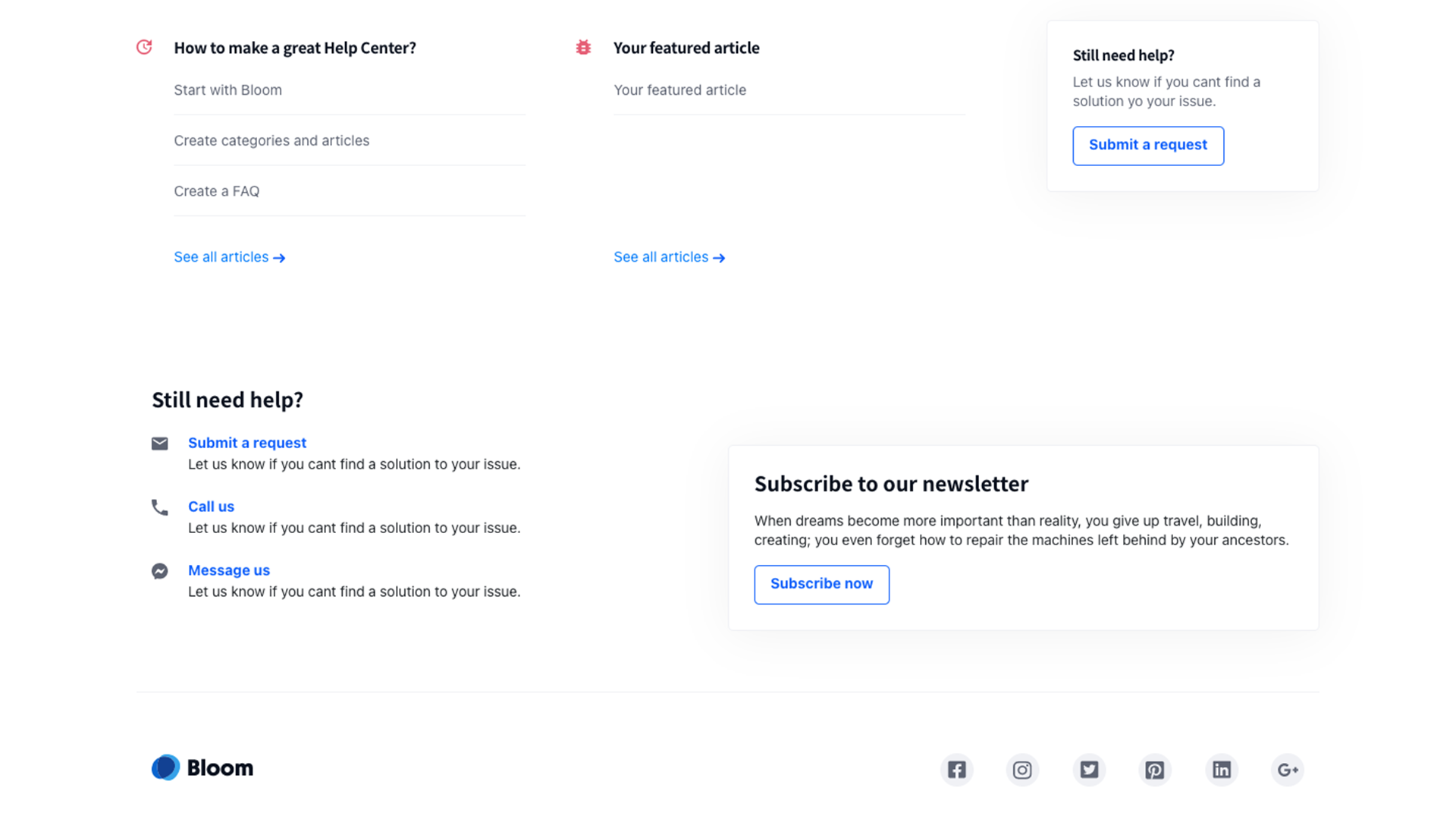Click the LinkedIn footer icon
1456x819 pixels.
[1222, 770]
